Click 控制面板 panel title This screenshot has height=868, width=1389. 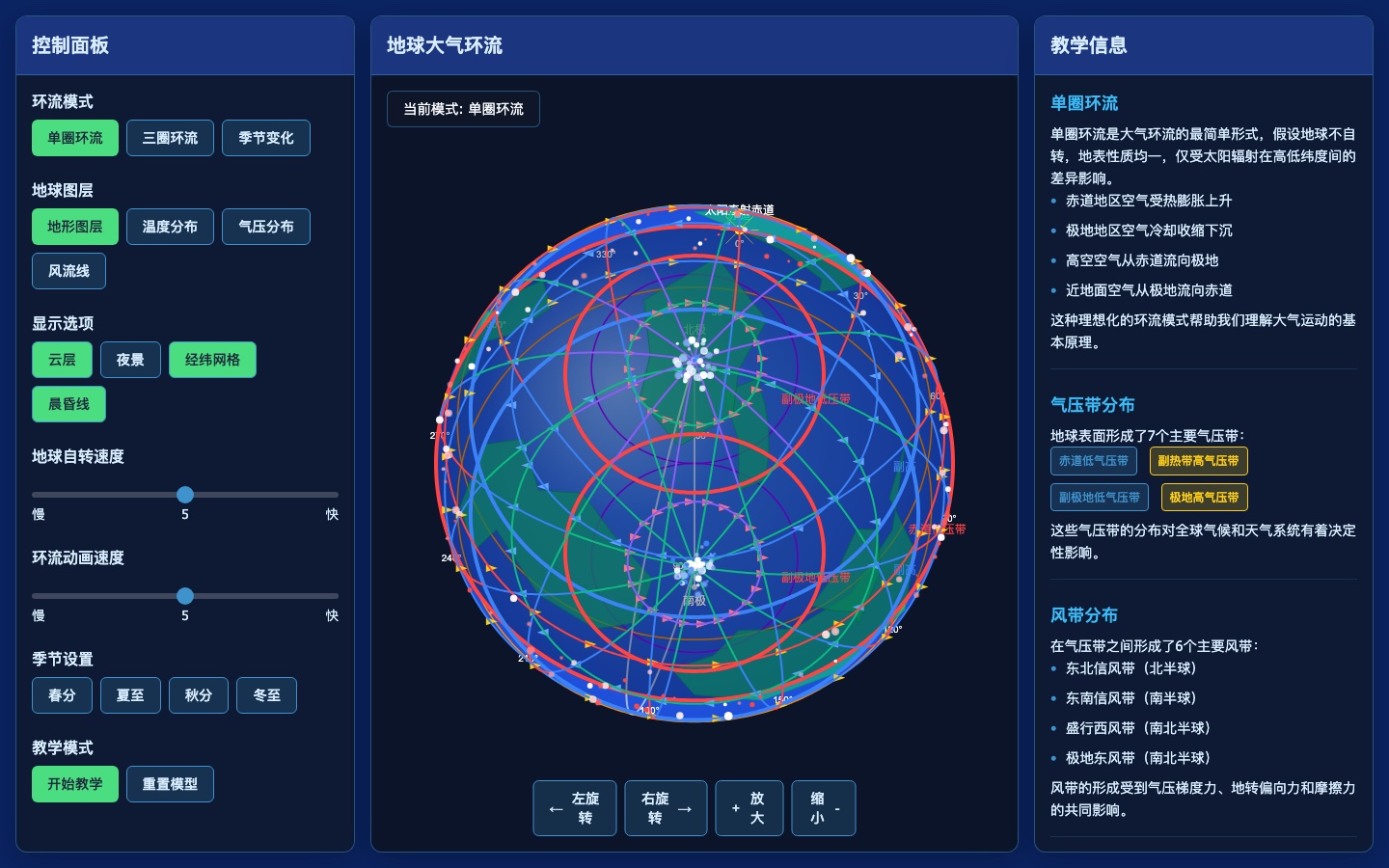(70, 45)
